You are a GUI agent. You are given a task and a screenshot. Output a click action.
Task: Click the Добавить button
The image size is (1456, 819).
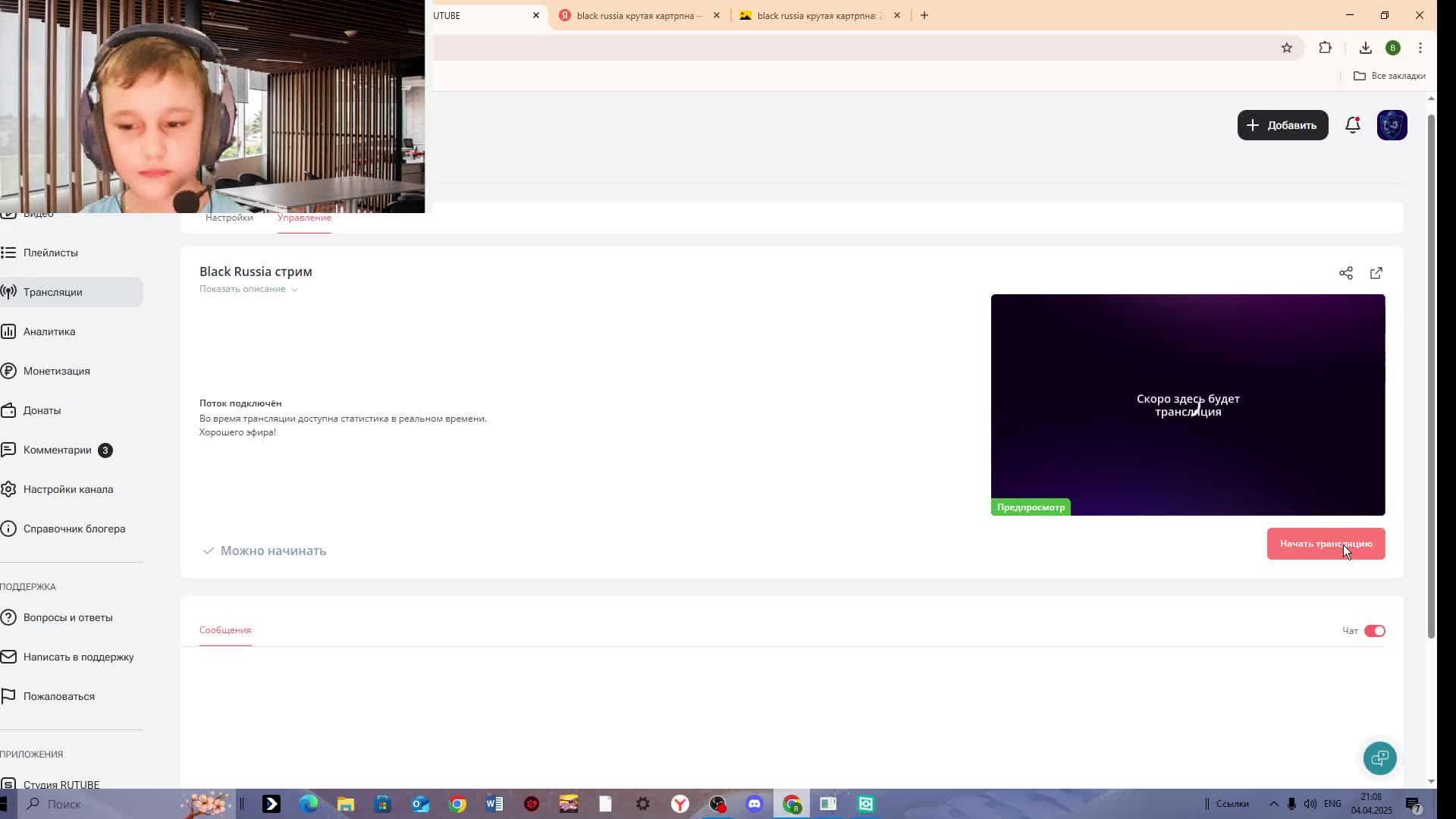click(x=1282, y=125)
